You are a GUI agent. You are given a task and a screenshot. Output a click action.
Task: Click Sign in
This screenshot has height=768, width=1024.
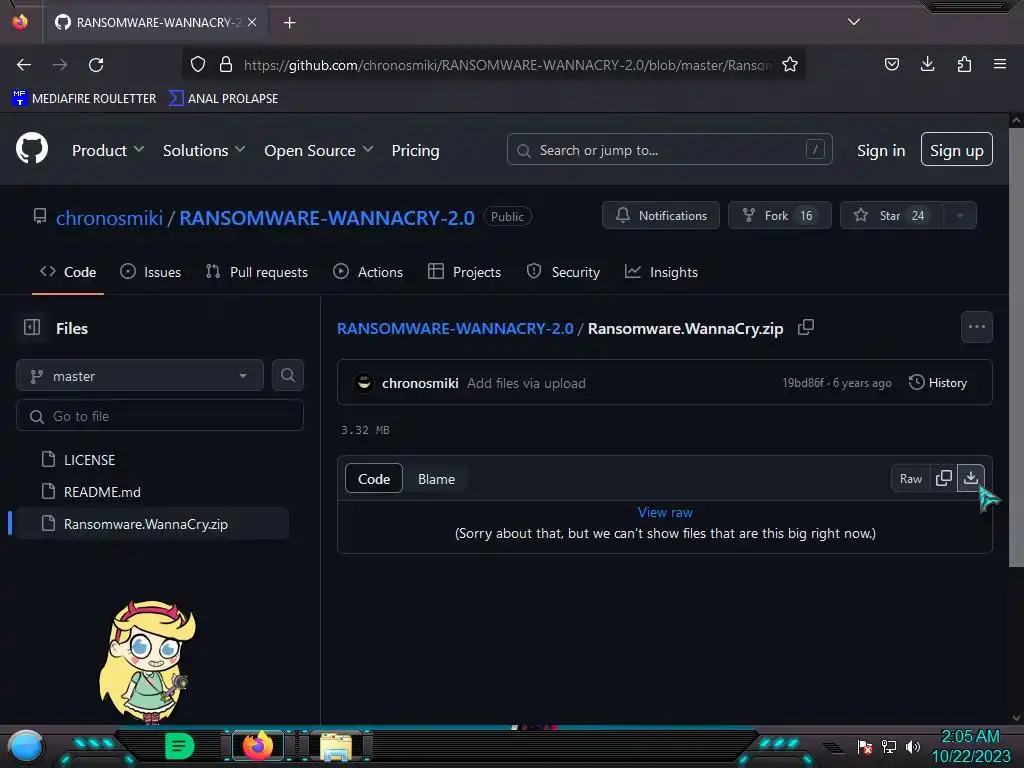[881, 150]
